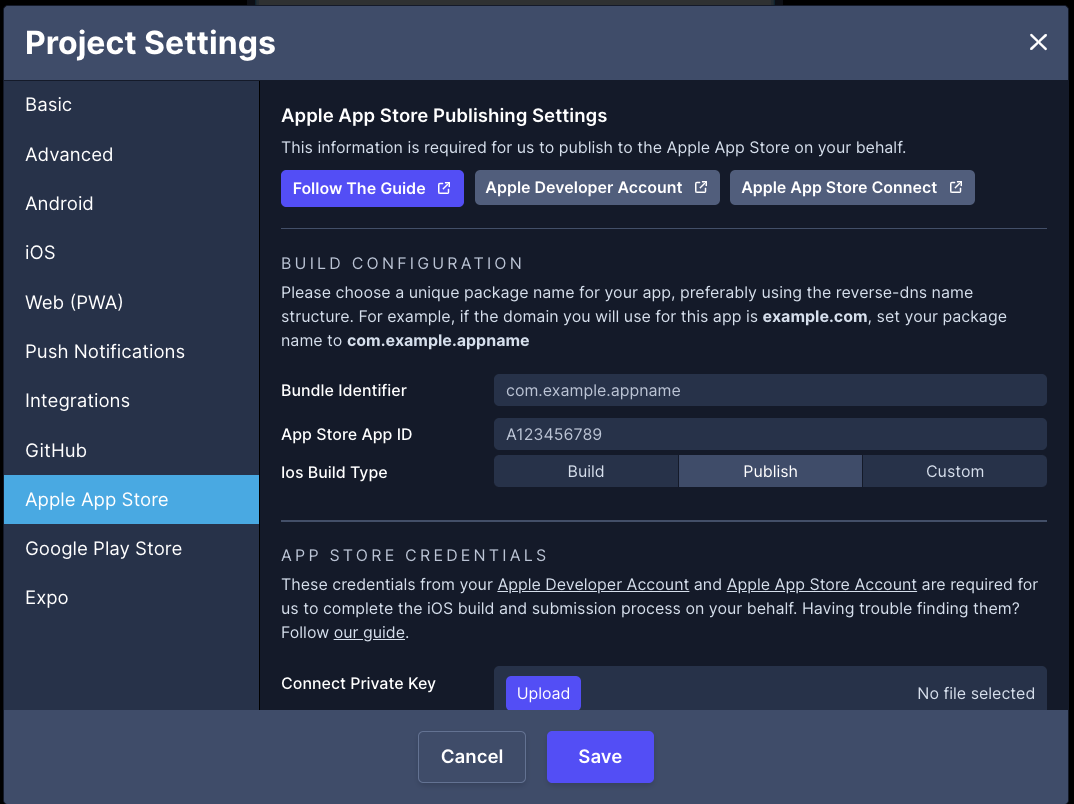Open the Basic settings section

[132, 105]
